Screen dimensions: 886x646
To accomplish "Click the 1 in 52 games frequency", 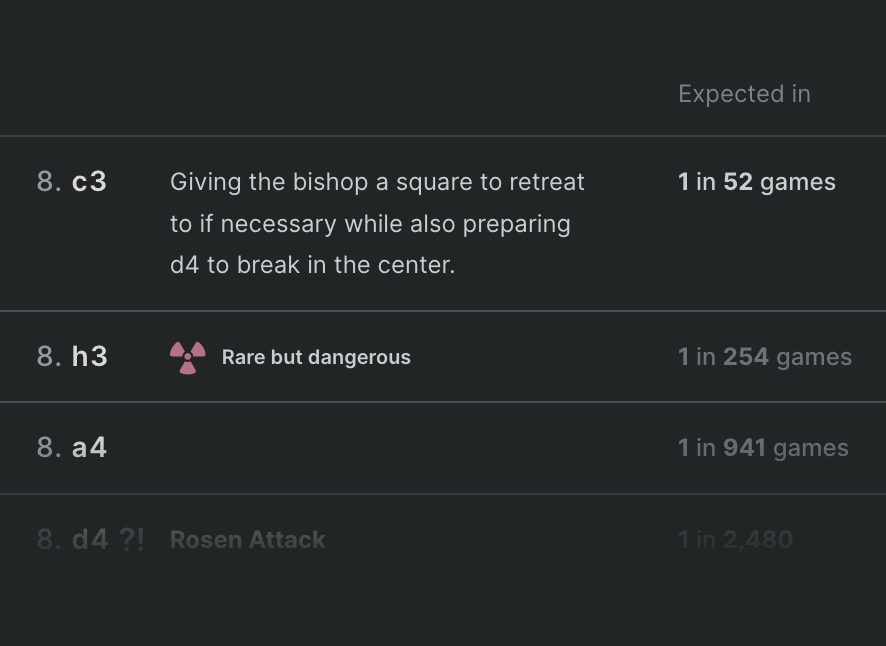I will (757, 182).
